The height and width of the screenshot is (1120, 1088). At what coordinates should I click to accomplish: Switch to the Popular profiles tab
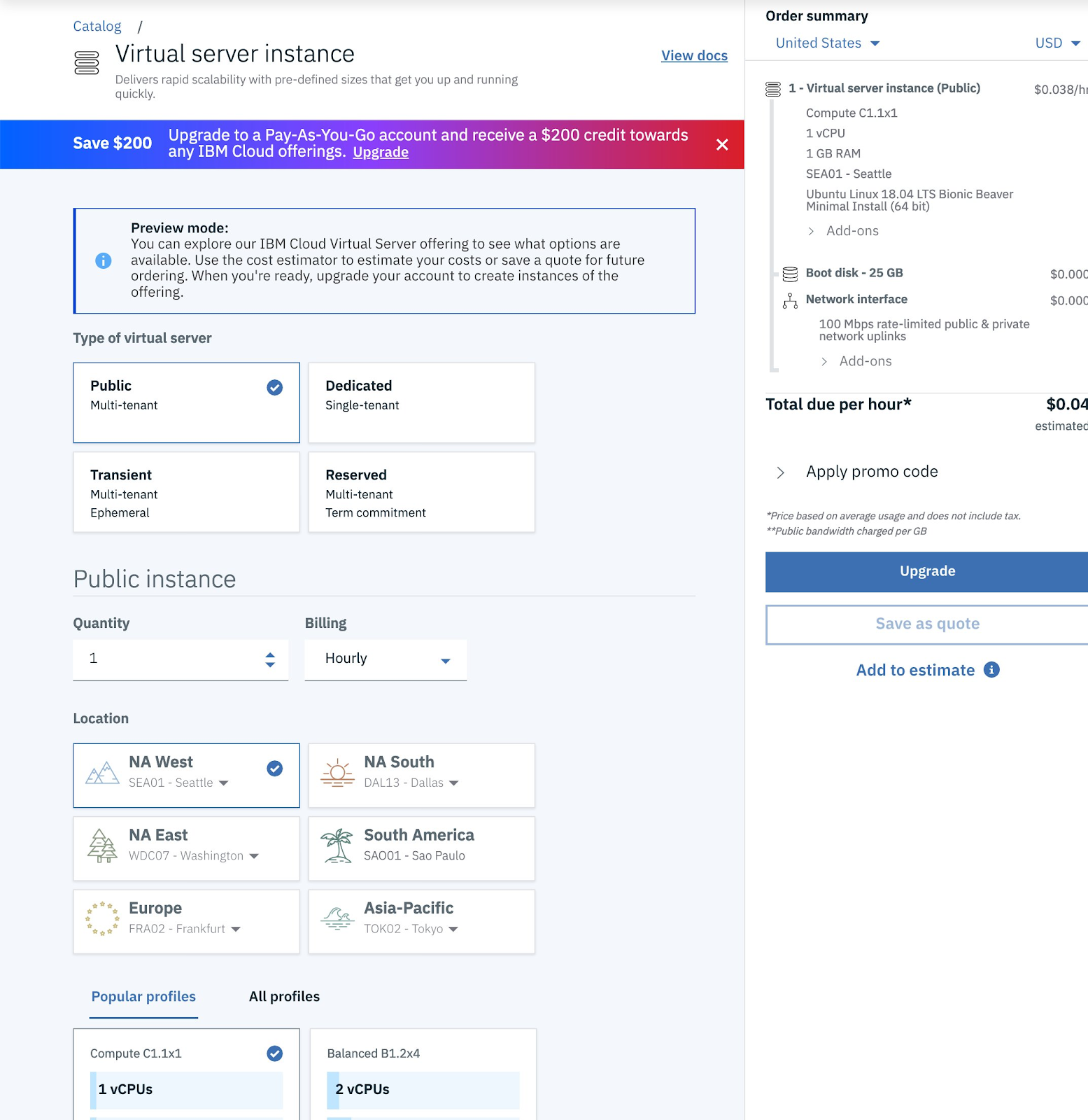tap(143, 997)
